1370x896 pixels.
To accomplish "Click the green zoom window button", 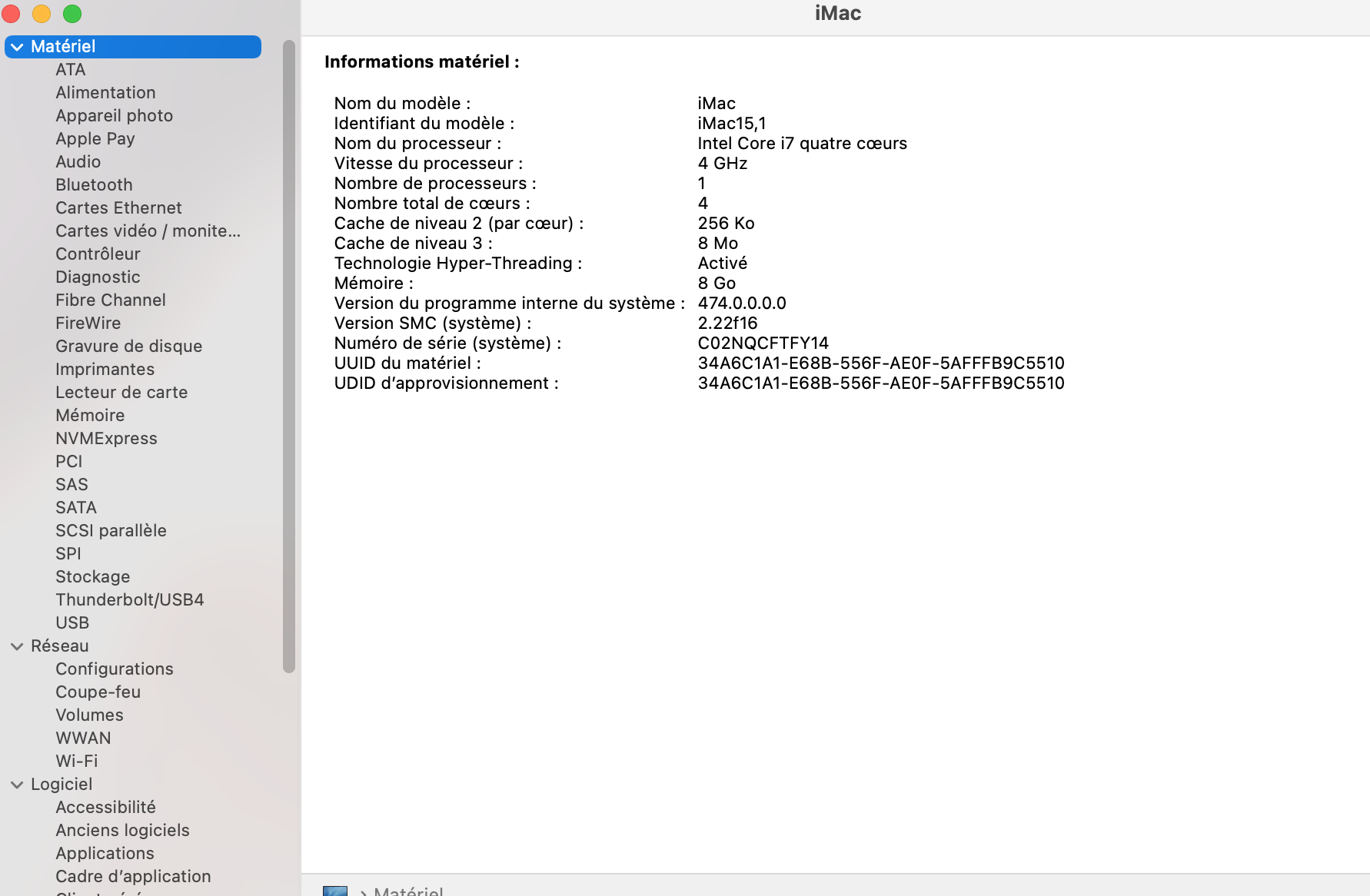I will tap(72, 14).
